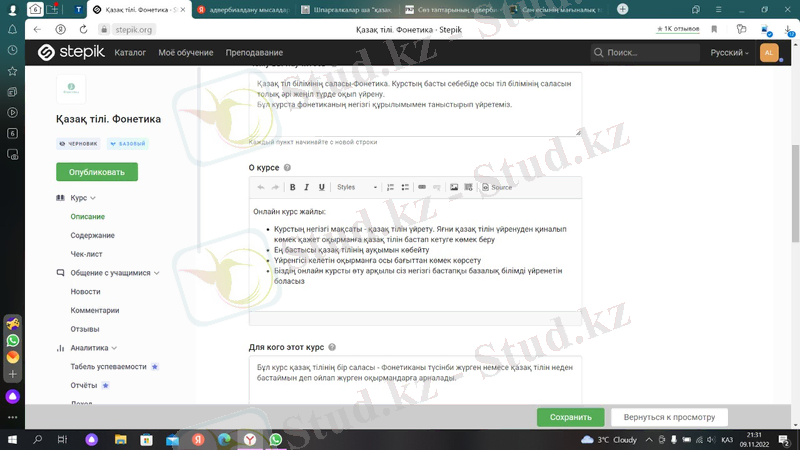Click the course logo thumbnail in sidebar
Image resolution: width=800 pixels, height=450 pixels.
tap(71, 89)
